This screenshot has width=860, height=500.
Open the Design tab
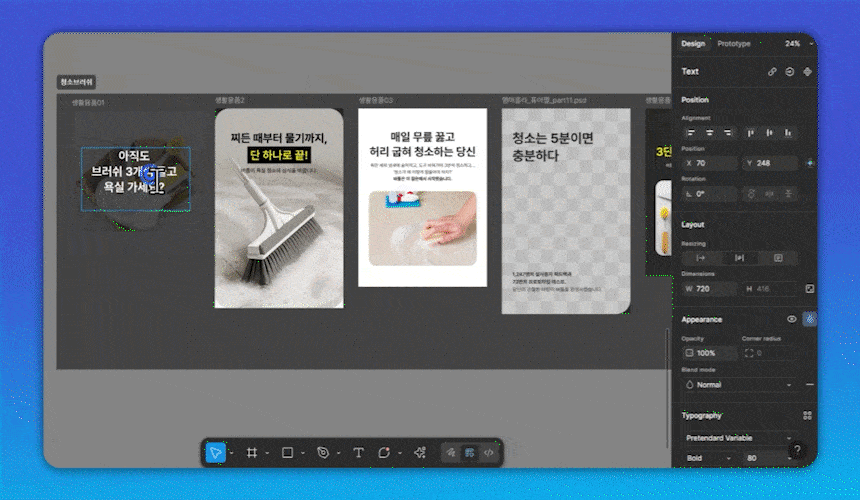pyautogui.click(x=693, y=44)
